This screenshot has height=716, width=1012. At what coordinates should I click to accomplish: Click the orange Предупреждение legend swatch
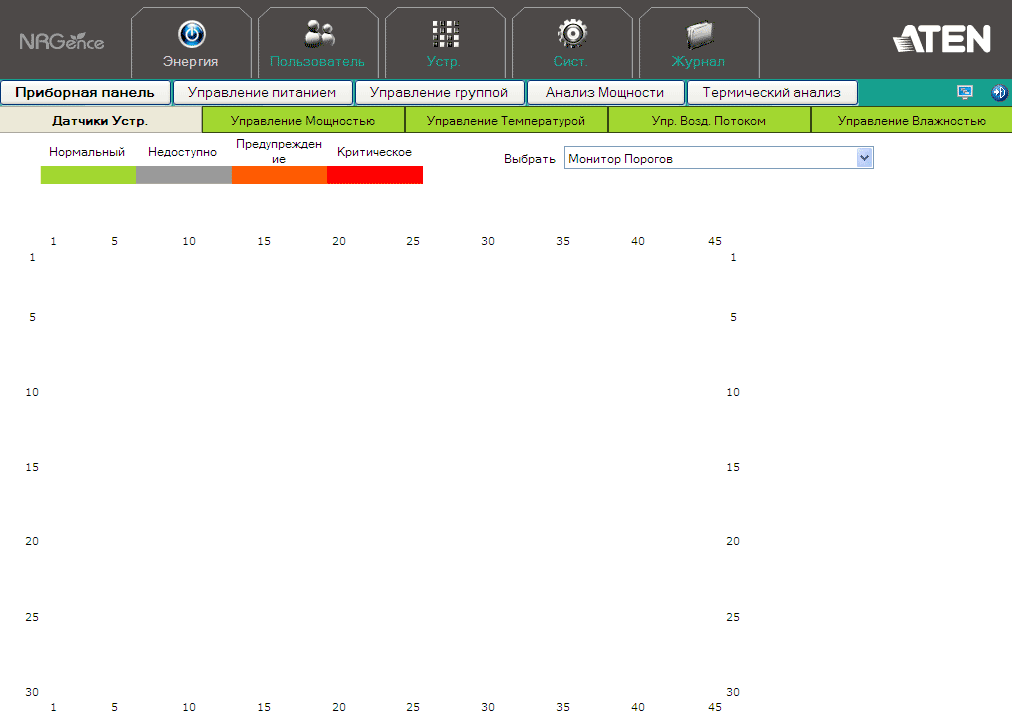[x=279, y=175]
